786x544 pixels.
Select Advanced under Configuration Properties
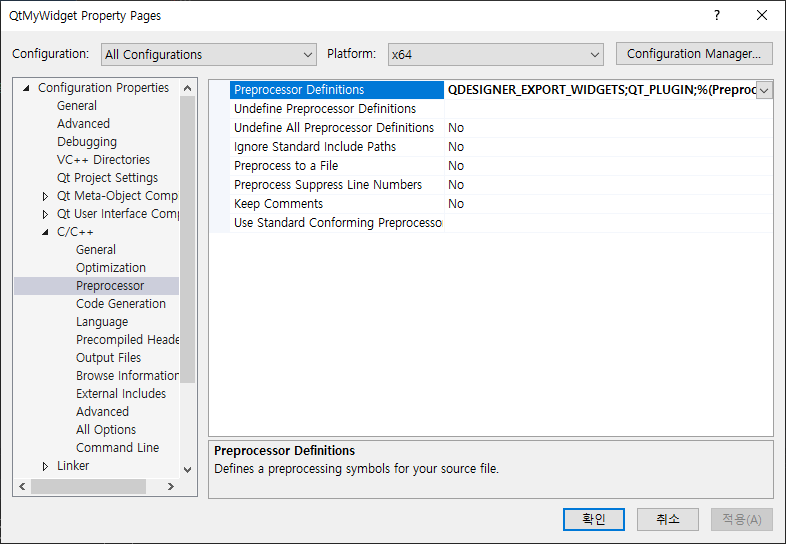pyautogui.click(x=83, y=124)
